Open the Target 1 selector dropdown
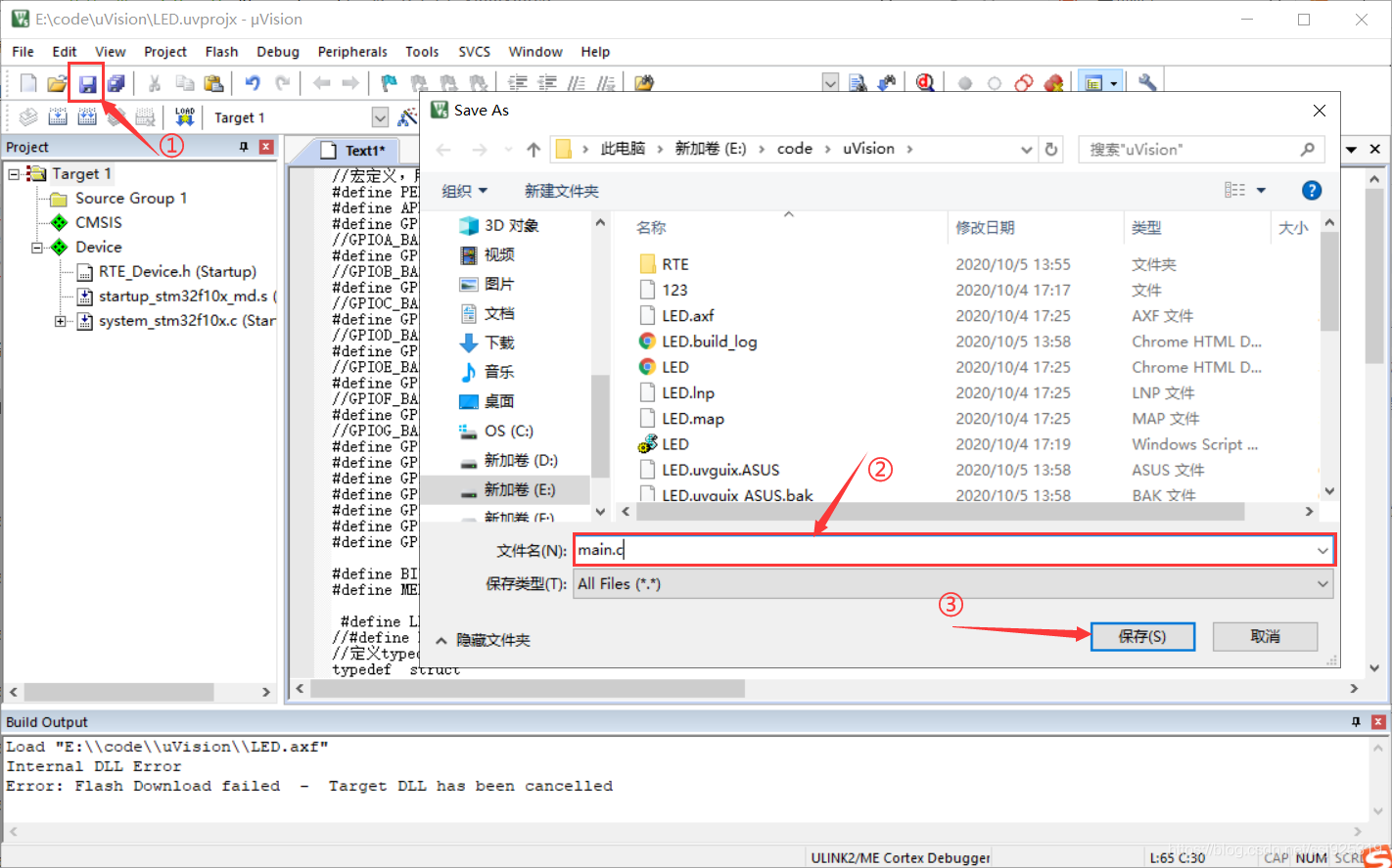The height and width of the screenshot is (868, 1392). click(380, 117)
